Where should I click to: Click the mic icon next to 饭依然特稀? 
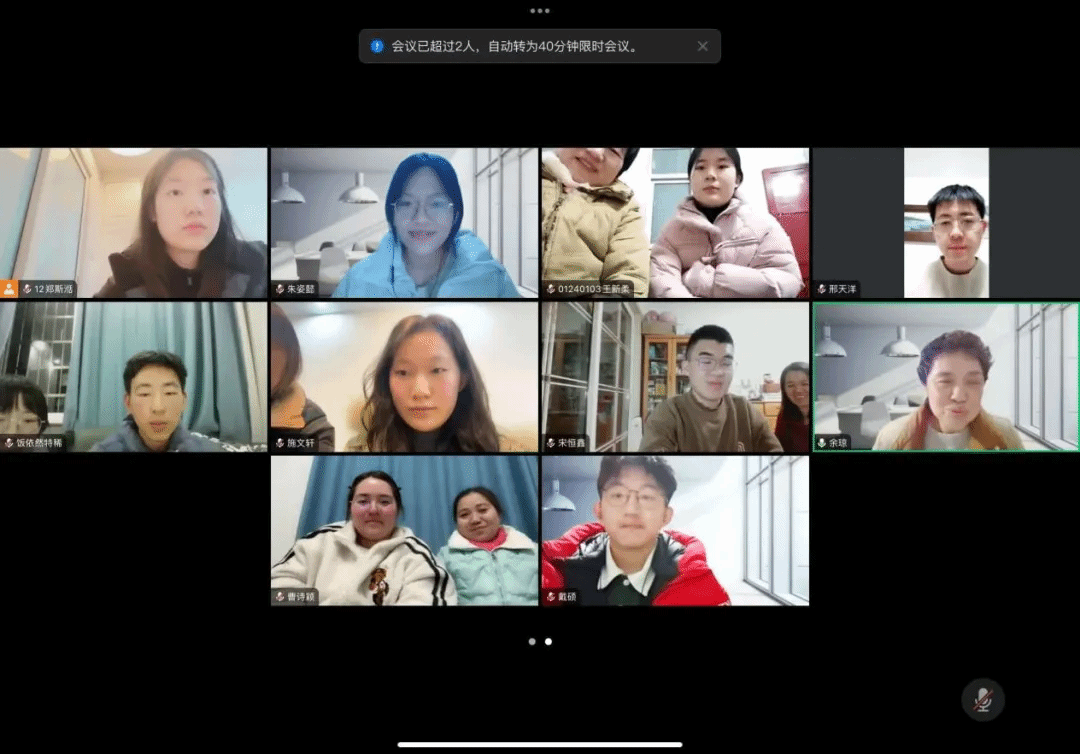coord(9,442)
